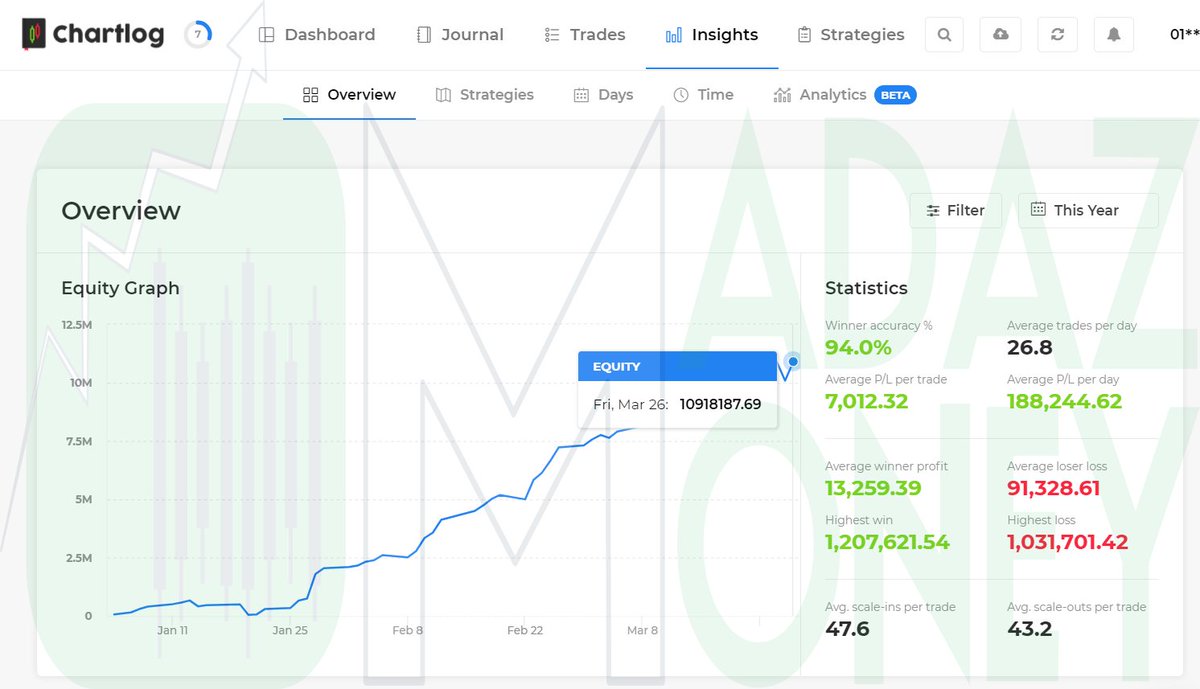Click the highest win 1,207,621.54
The width and height of the screenshot is (1200, 689).
[887, 543]
